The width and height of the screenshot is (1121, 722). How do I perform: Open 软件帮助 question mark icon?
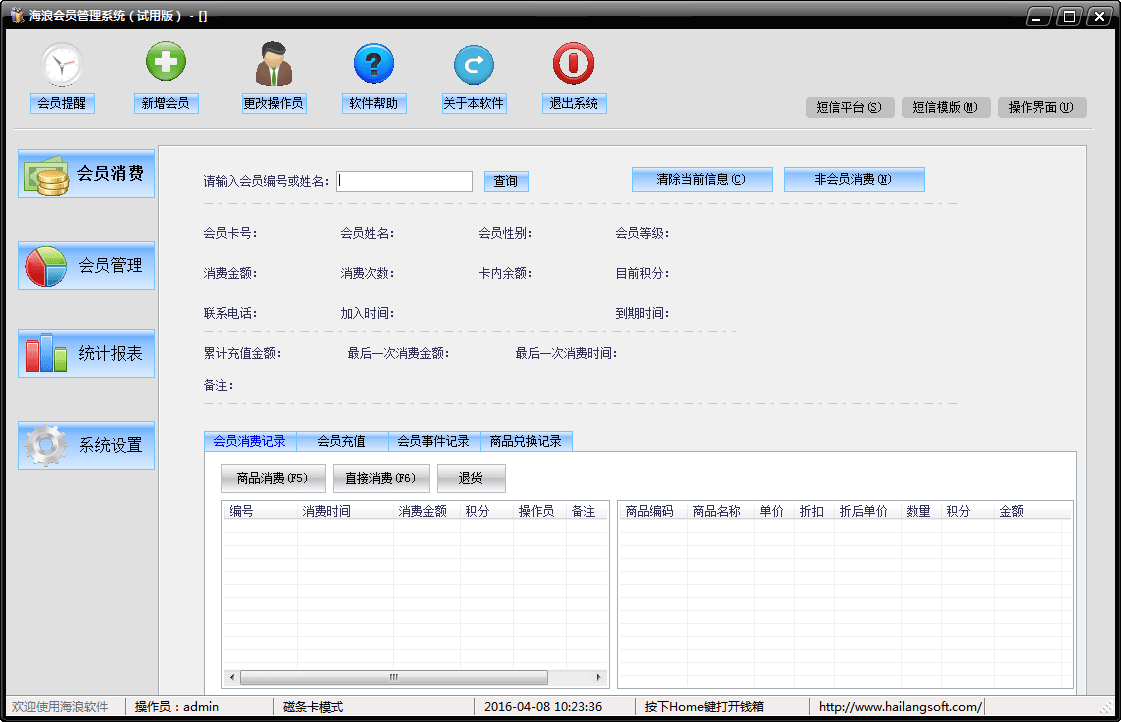pyautogui.click(x=374, y=65)
